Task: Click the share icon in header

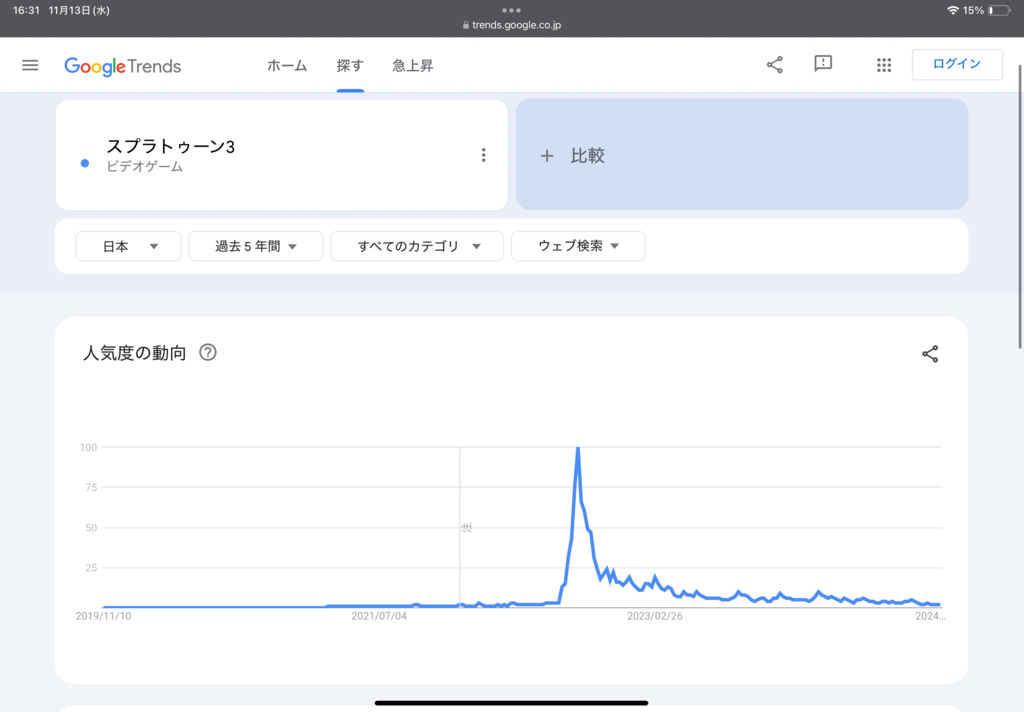Action: coord(775,65)
